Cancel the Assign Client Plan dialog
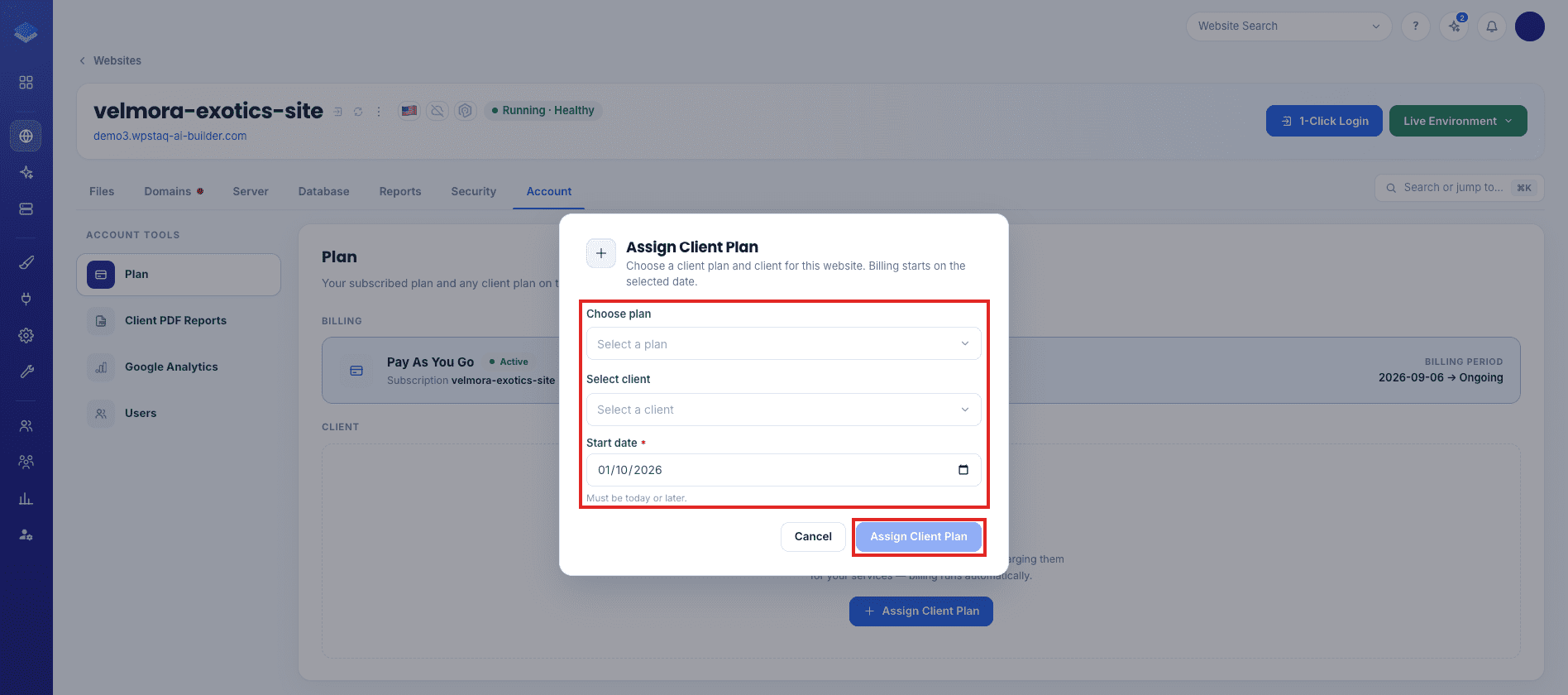 pyautogui.click(x=813, y=537)
